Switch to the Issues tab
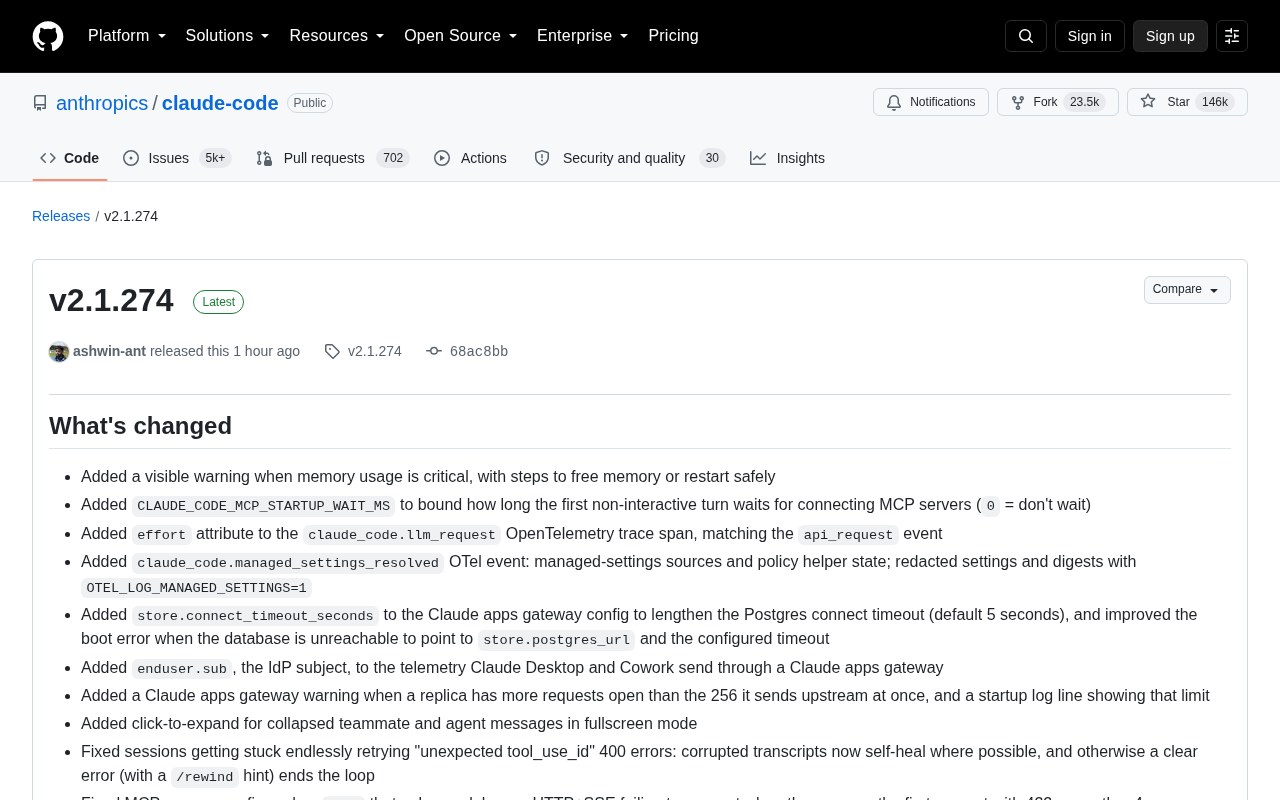The height and width of the screenshot is (800, 1280). tap(177, 158)
